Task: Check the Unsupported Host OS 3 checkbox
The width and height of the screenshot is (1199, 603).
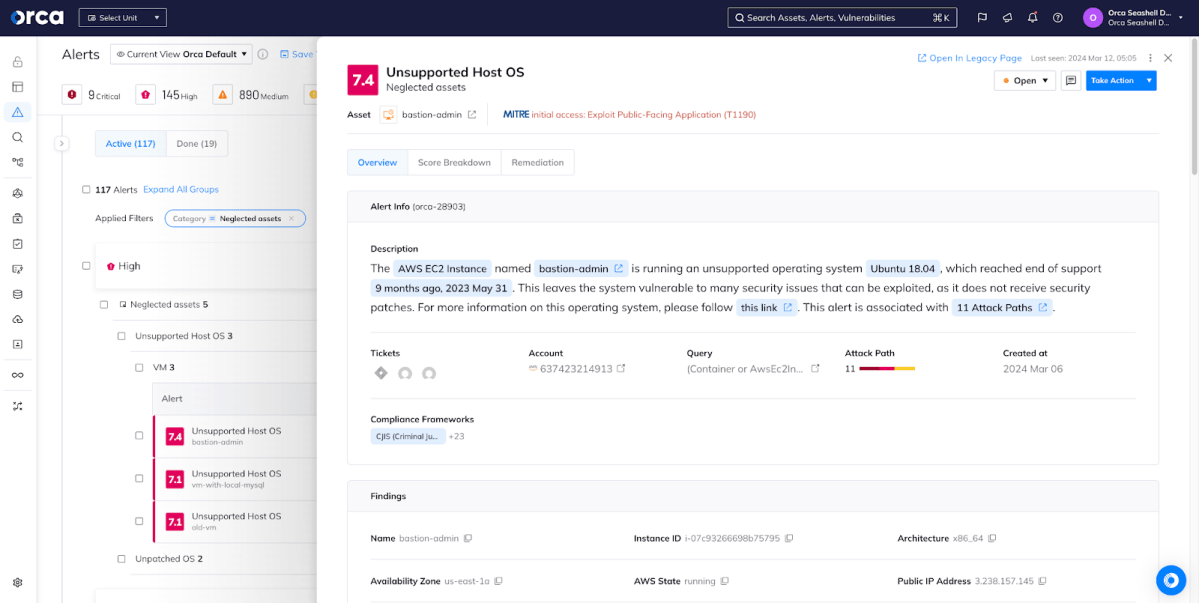Action: coord(122,336)
